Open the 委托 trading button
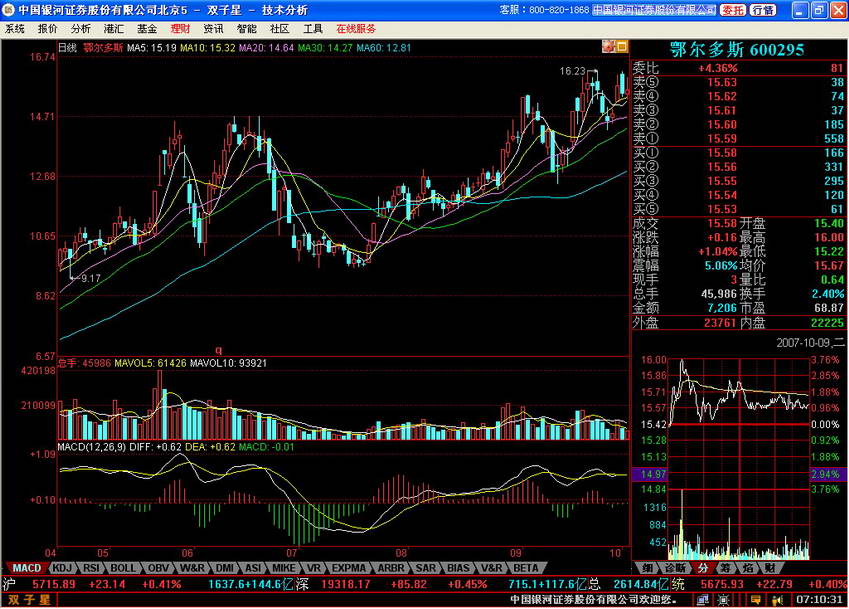849x609 pixels. coord(733,10)
